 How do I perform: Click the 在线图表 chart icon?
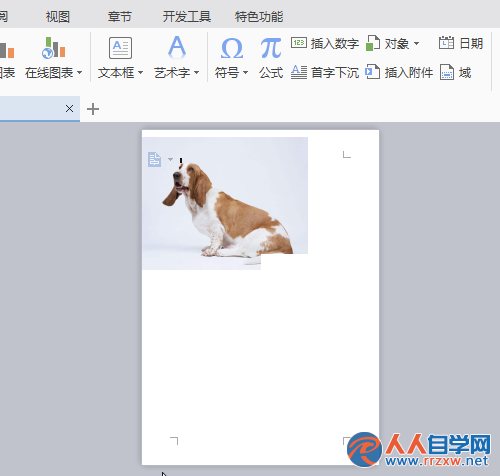click(x=53, y=48)
